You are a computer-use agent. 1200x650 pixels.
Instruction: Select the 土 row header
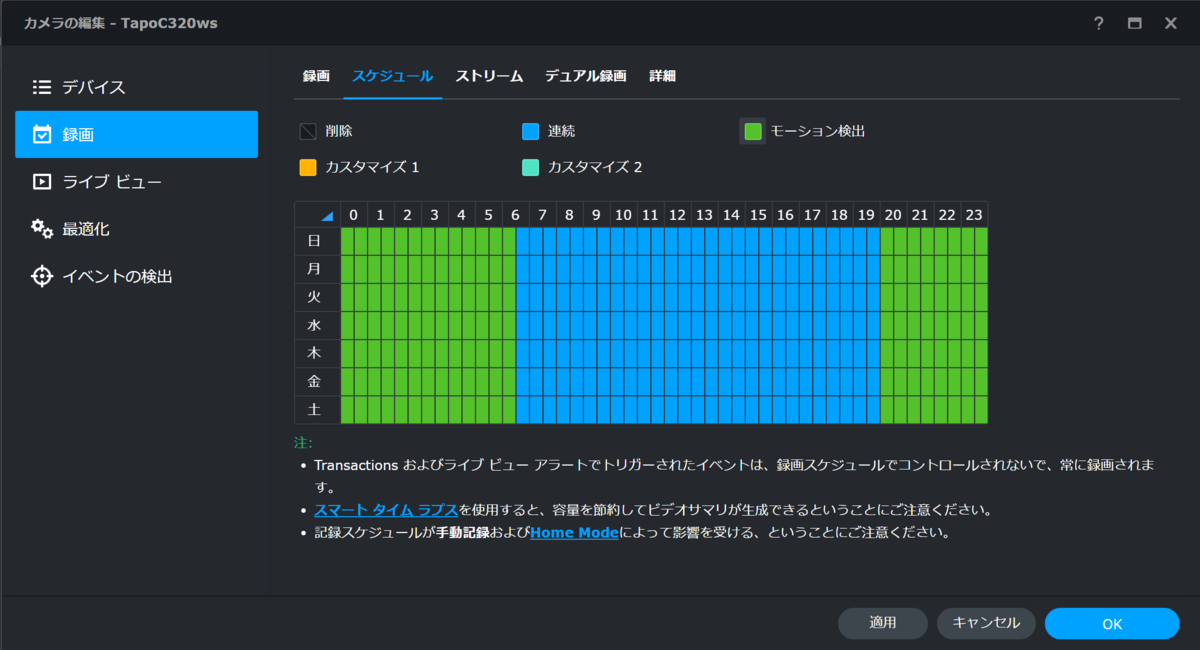tap(317, 409)
